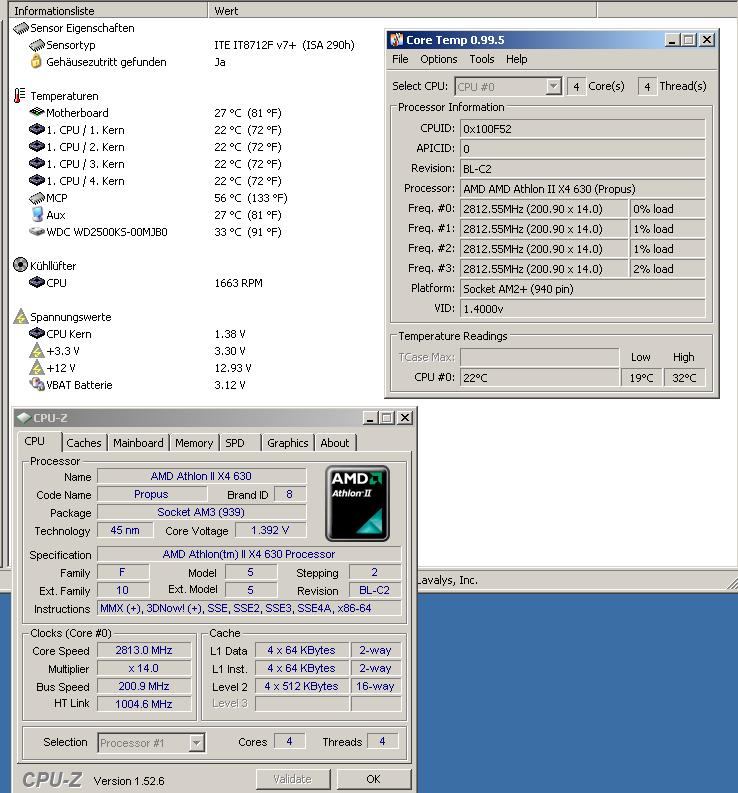Viewport: 738px width, 793px height.
Task: Click the icon beside 1. CPU / 3. Kern
Action: [37, 163]
